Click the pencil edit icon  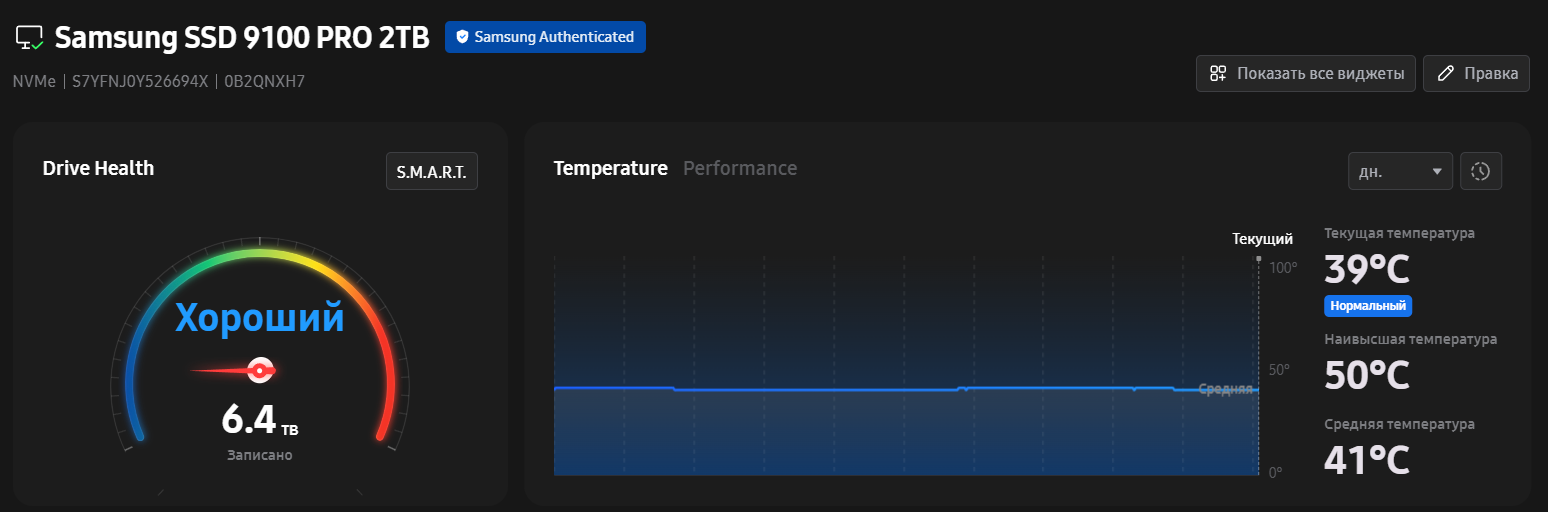click(1445, 73)
